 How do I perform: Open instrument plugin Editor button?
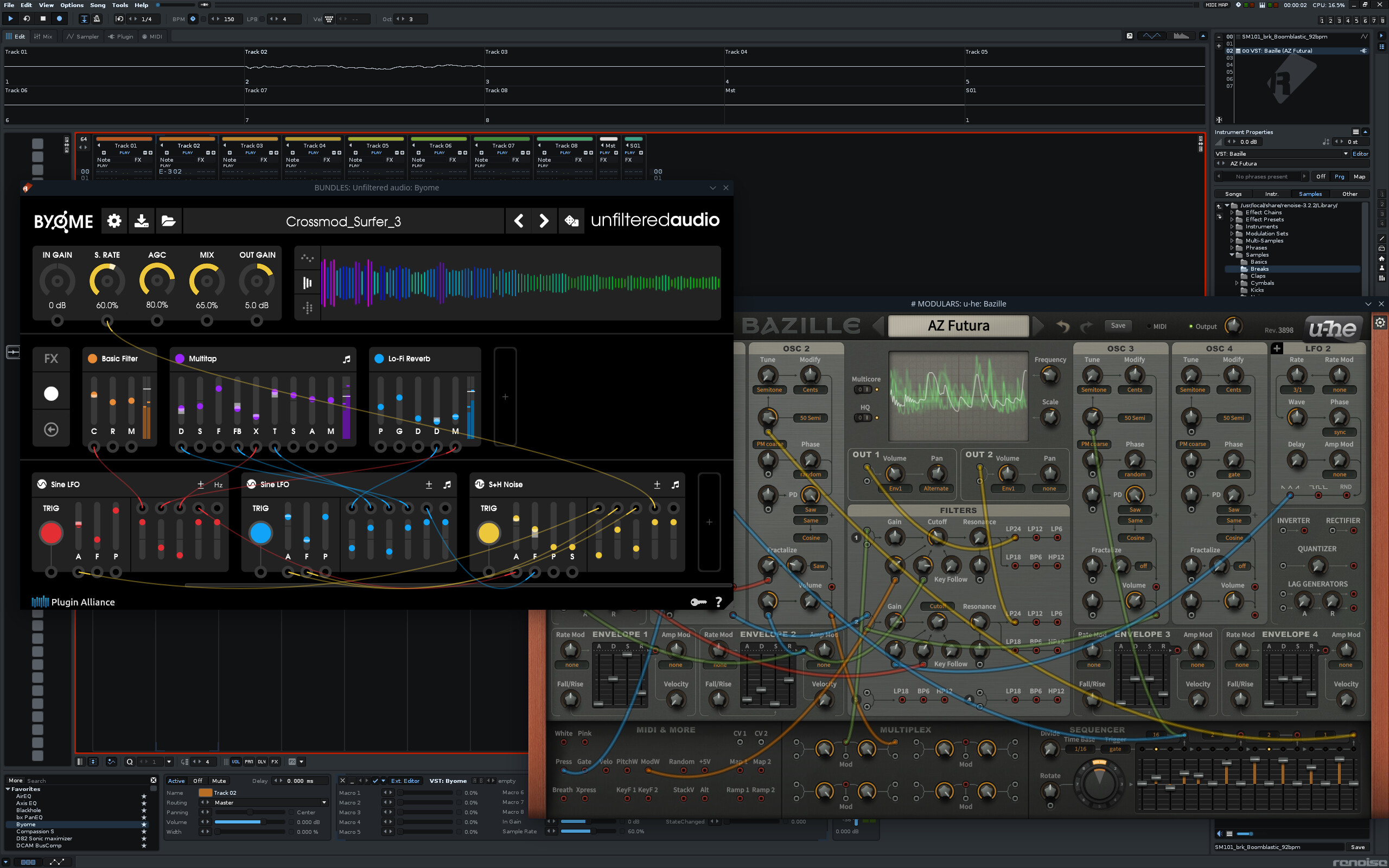coord(1360,154)
